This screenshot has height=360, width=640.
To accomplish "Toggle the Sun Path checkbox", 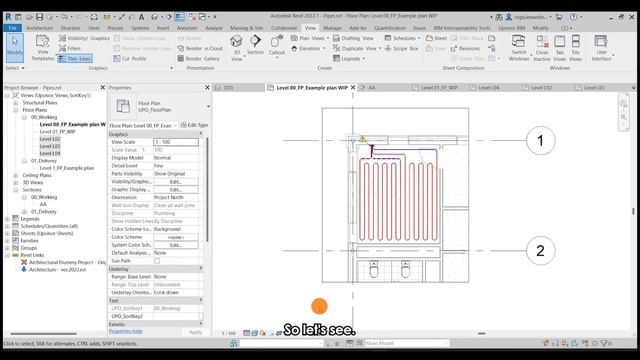I will [157, 261].
